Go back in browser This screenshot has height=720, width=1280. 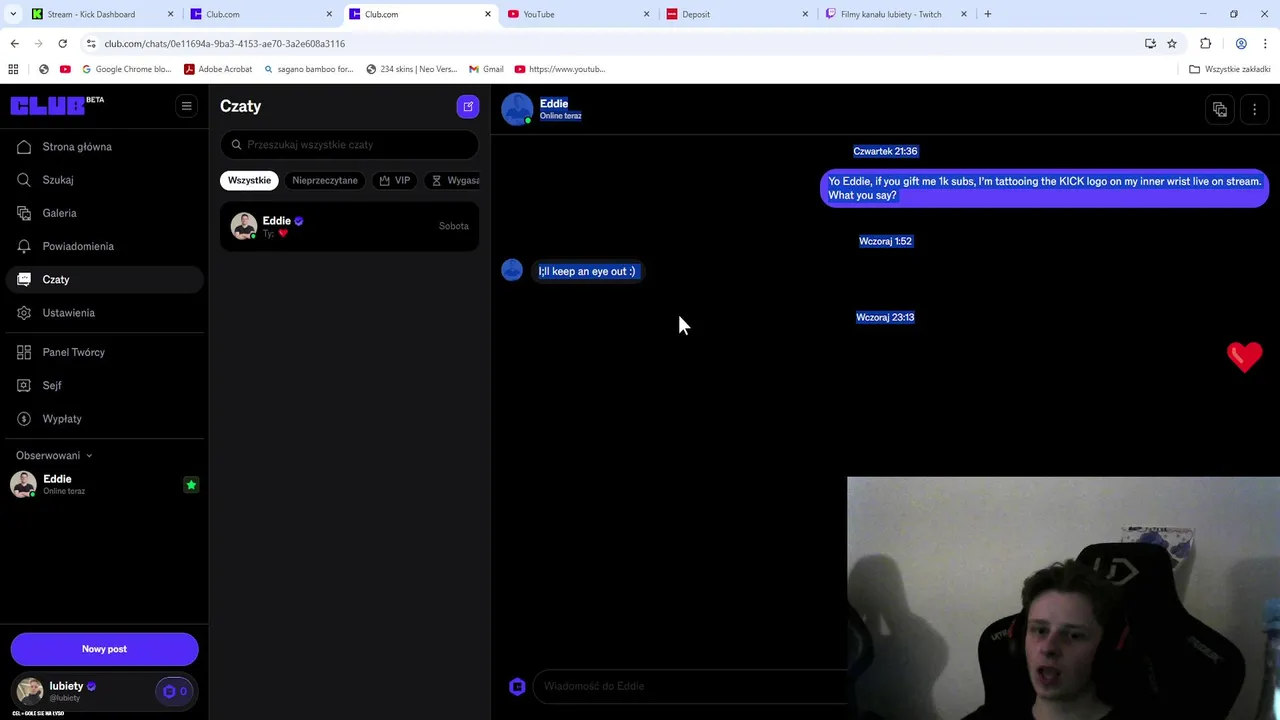[14, 44]
